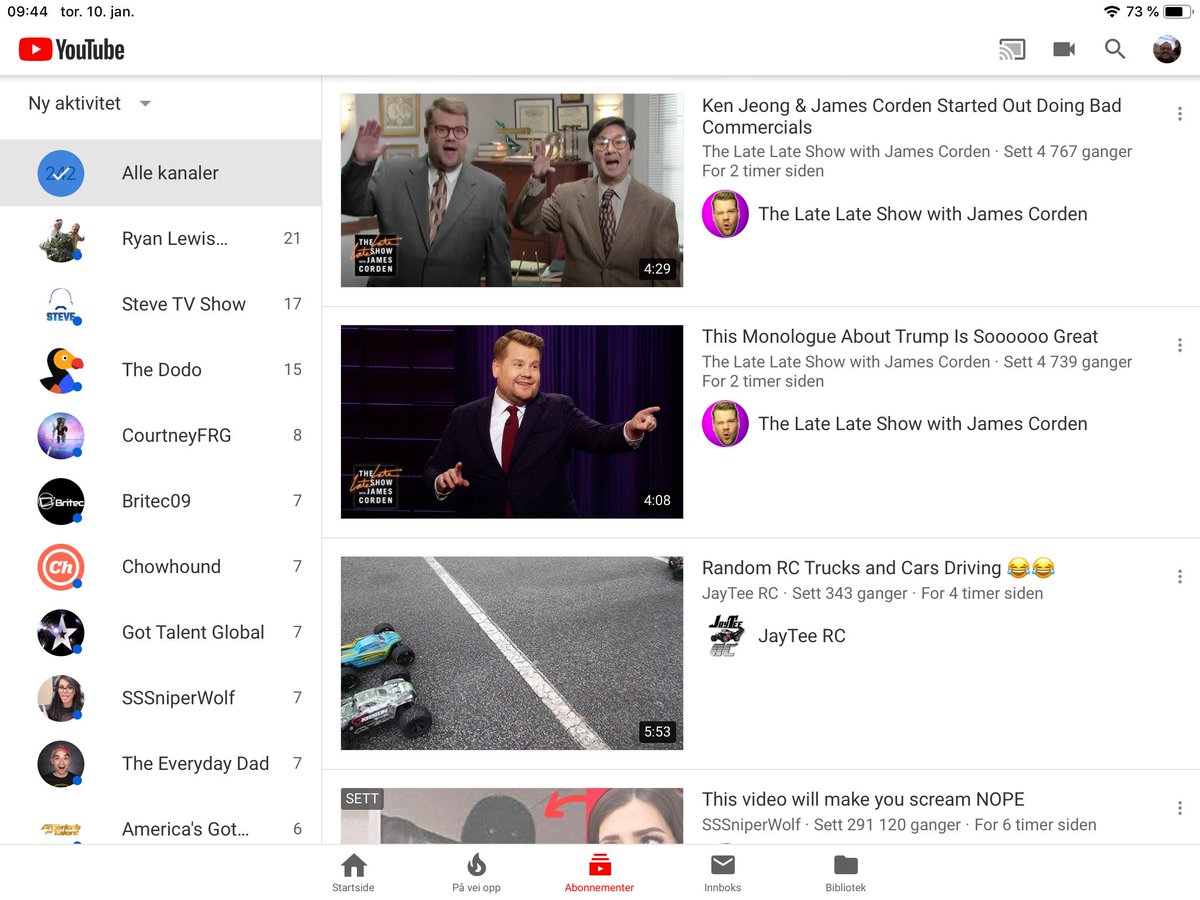This screenshot has height=900, width=1200.
Task: Open the Cast to device icon
Action: click(1012, 49)
